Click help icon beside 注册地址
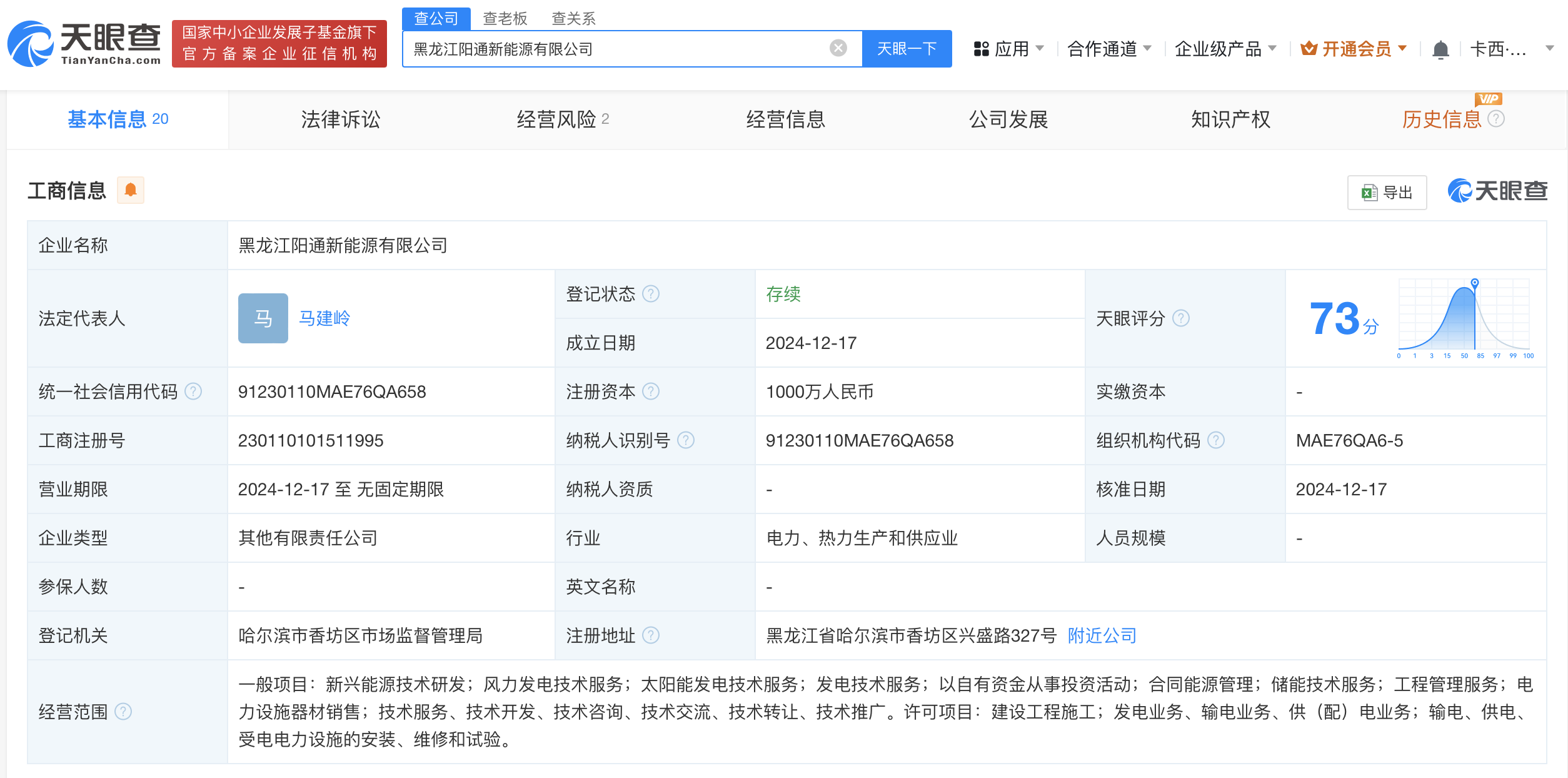 tap(651, 635)
